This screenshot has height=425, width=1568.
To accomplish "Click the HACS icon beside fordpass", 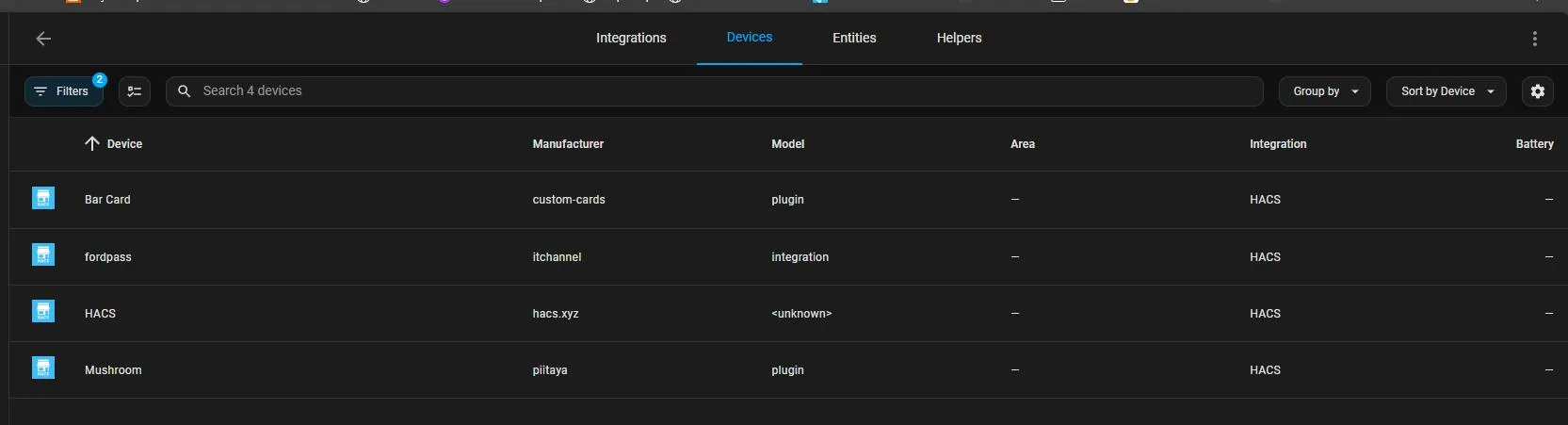I will pyautogui.click(x=43, y=254).
